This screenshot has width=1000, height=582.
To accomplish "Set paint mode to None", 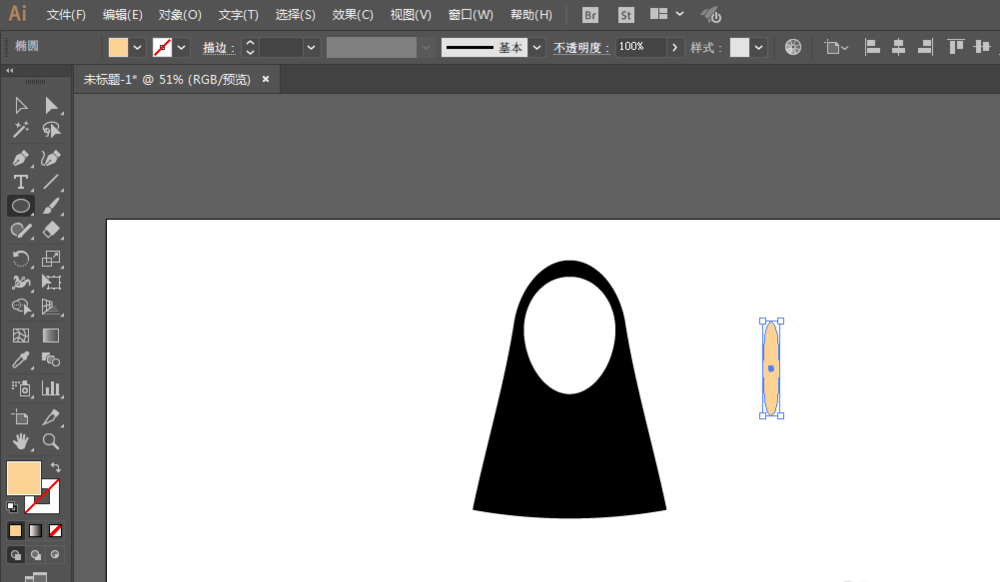I will click(x=55, y=530).
